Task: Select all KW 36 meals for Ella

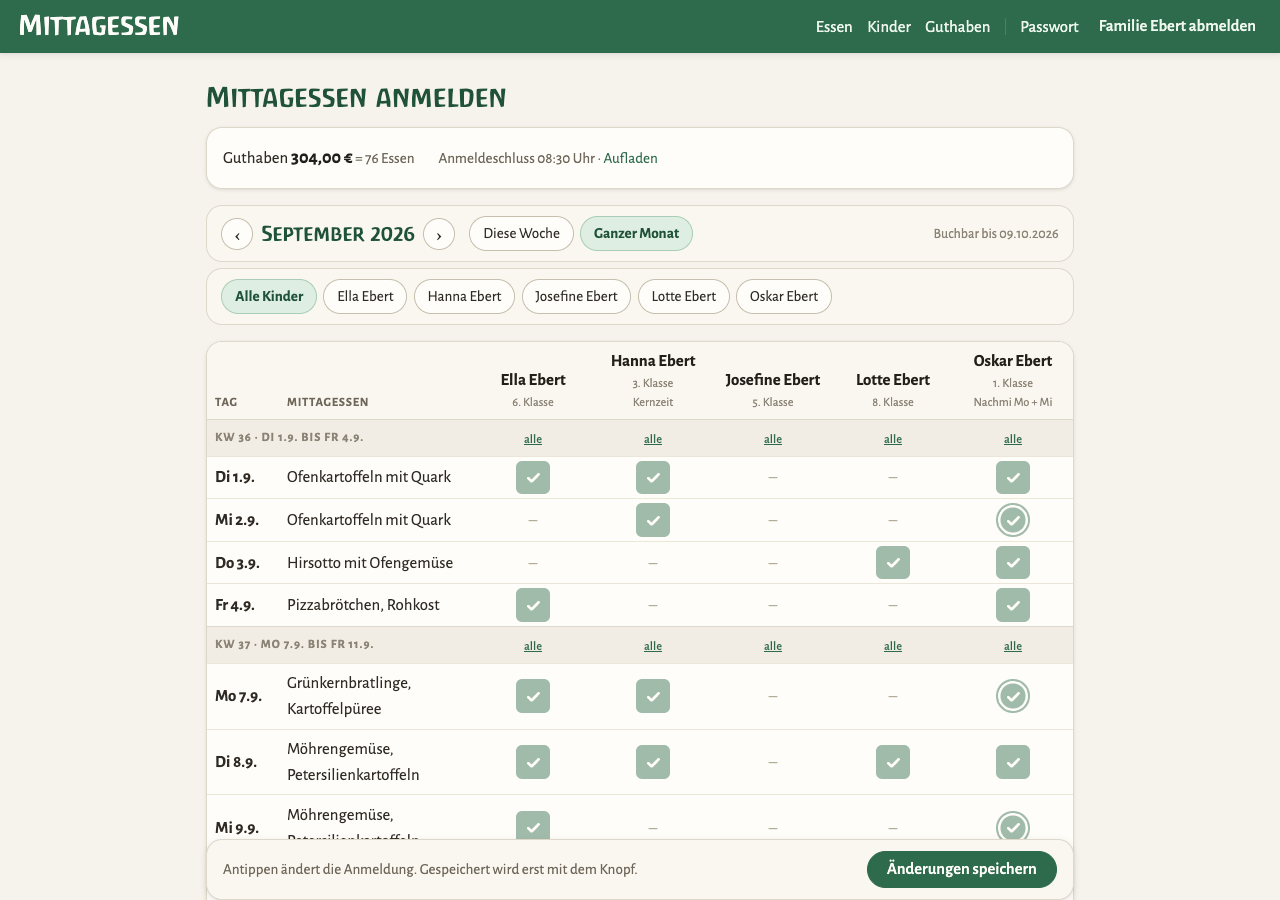Action: (x=533, y=439)
